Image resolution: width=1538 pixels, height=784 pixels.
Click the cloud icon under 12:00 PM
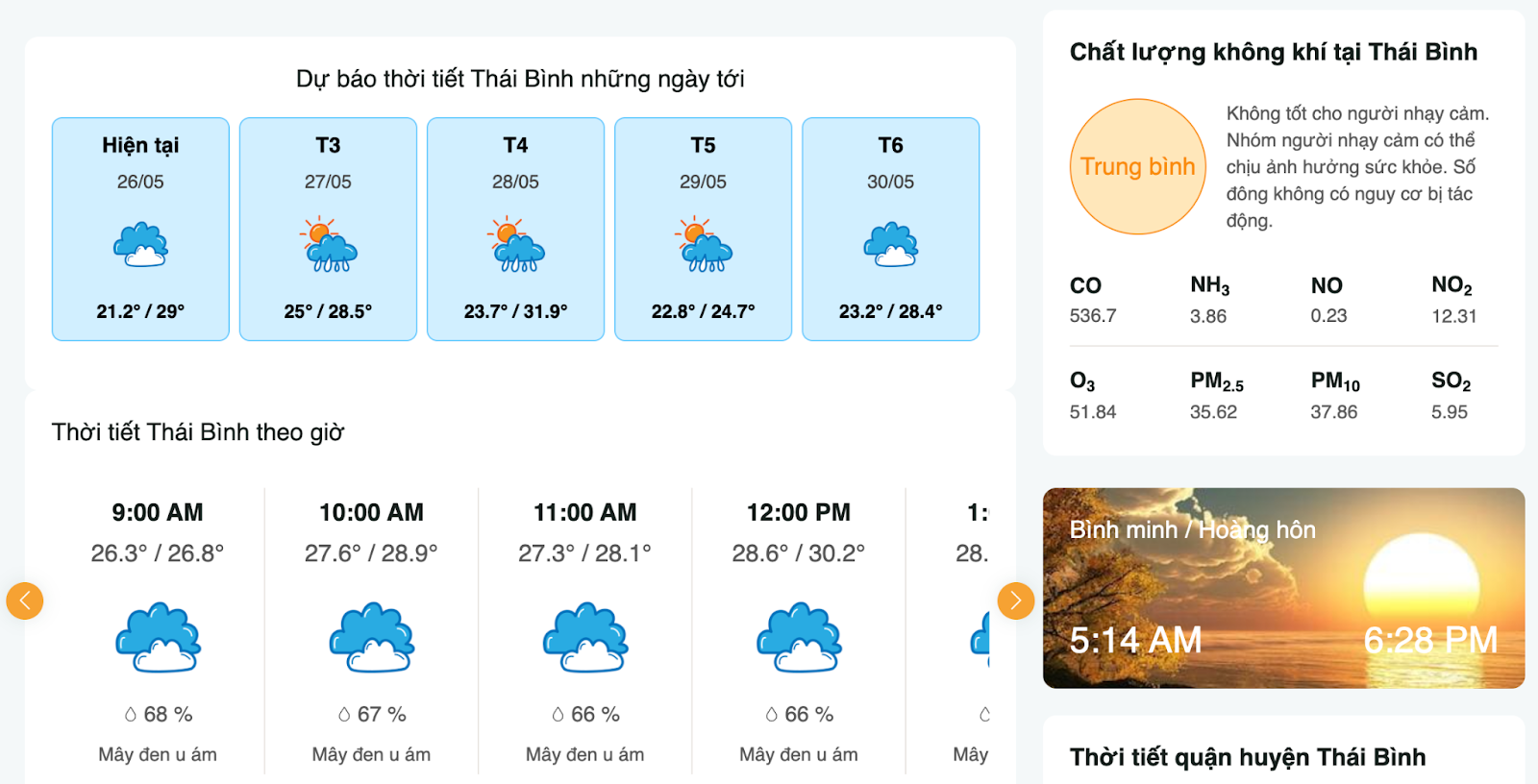click(x=799, y=637)
